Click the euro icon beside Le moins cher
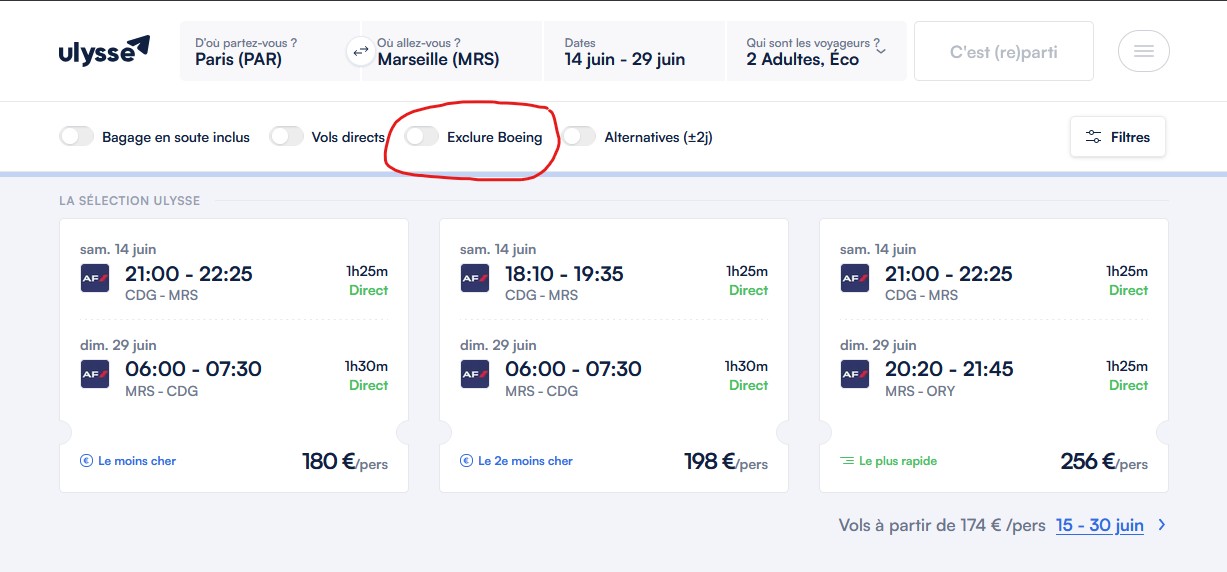 (86, 461)
